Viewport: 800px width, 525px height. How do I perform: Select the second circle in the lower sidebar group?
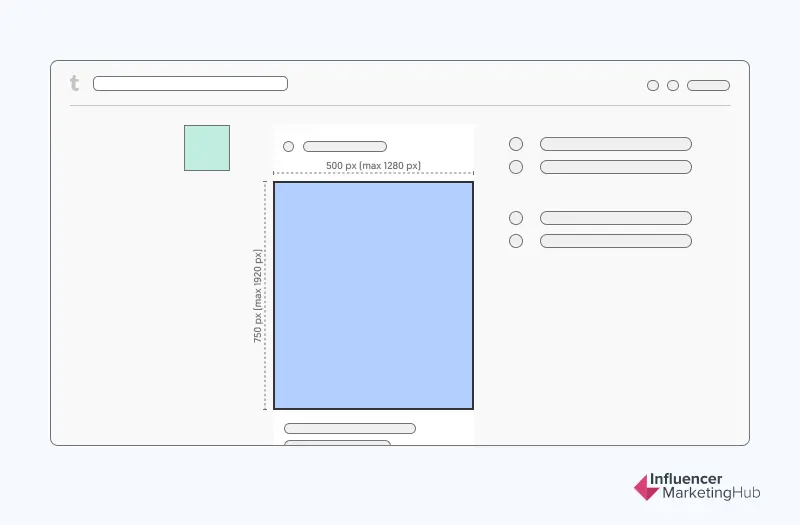(516, 241)
